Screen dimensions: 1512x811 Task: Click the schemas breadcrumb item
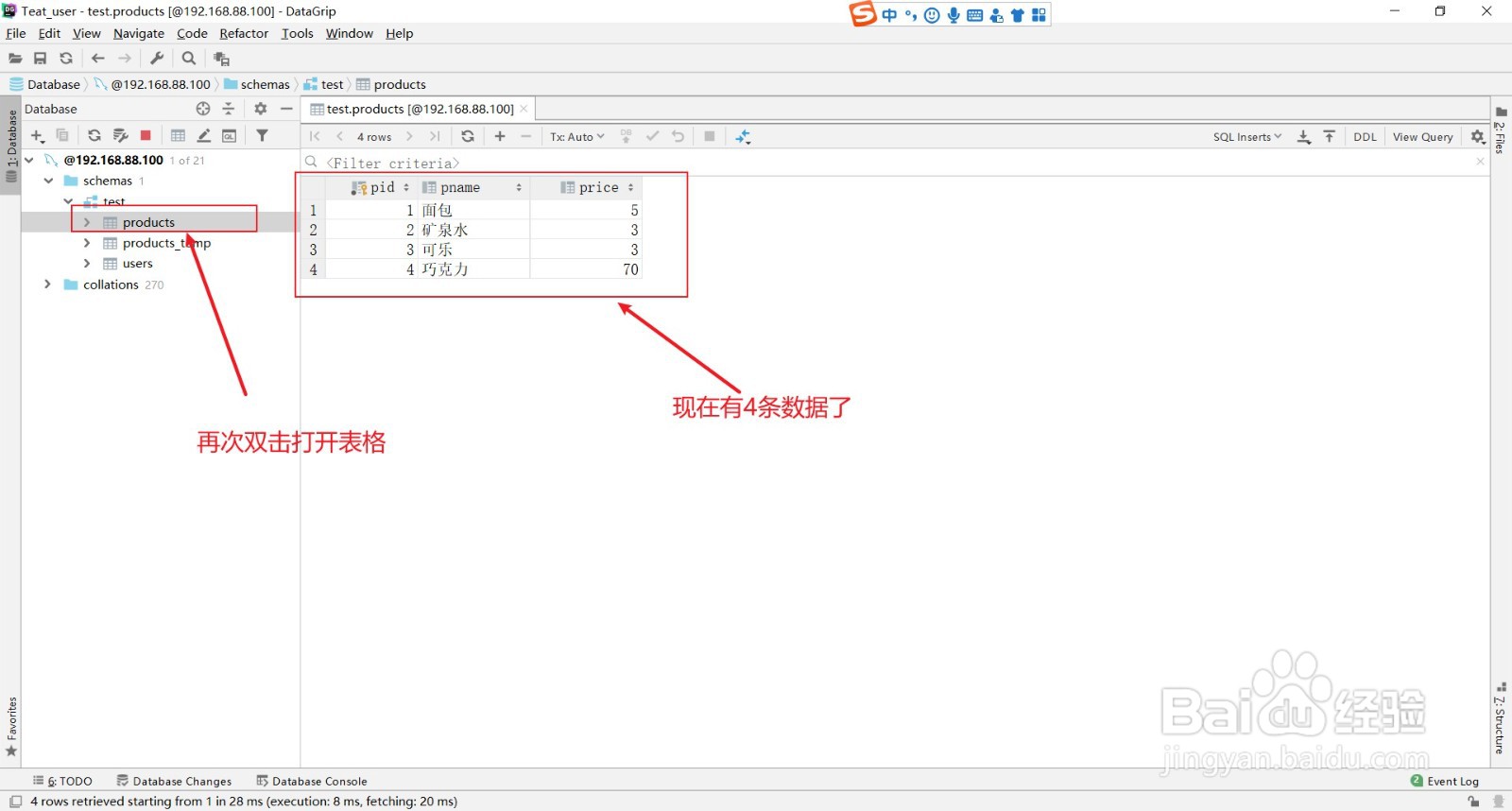pyautogui.click(x=257, y=84)
